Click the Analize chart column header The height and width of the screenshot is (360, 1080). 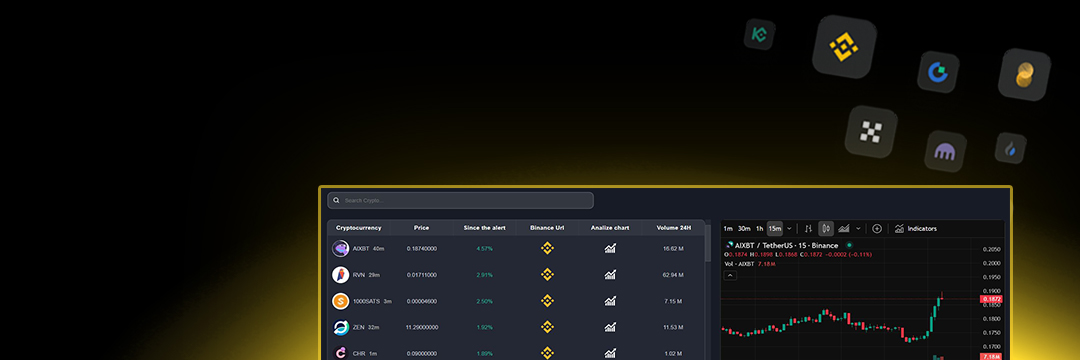point(610,228)
